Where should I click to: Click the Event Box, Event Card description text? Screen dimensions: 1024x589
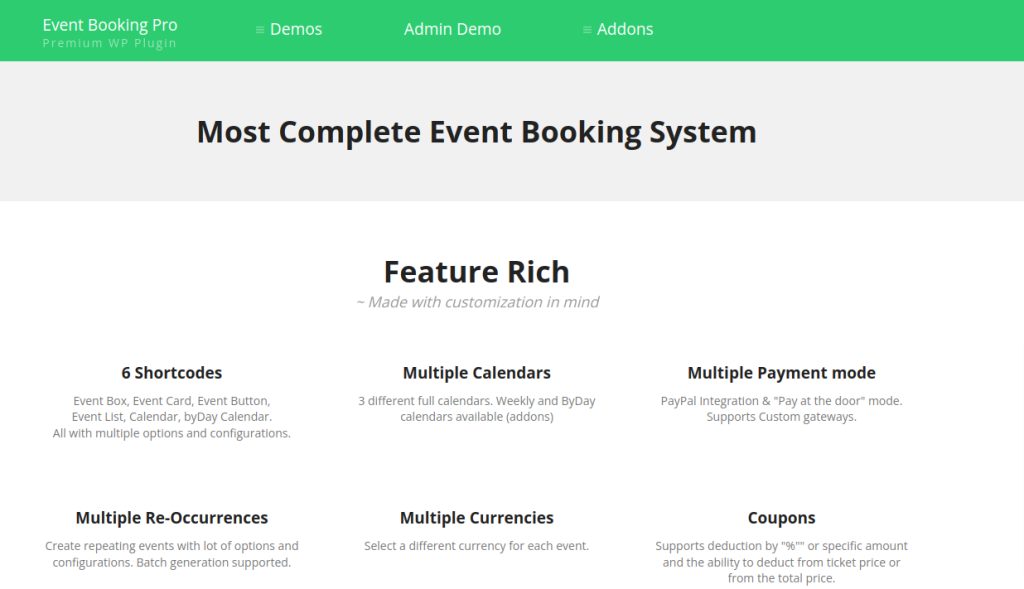pyautogui.click(x=172, y=401)
